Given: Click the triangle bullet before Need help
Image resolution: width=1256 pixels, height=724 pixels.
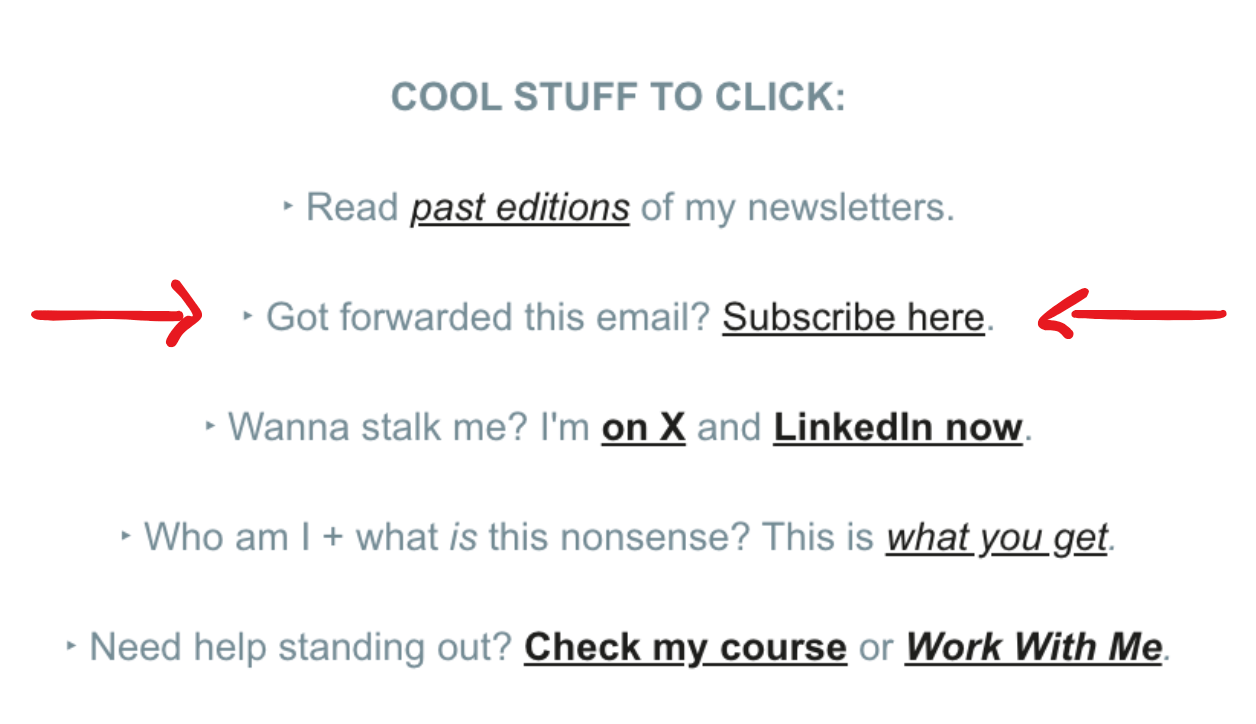Looking at the screenshot, I should click(72, 646).
